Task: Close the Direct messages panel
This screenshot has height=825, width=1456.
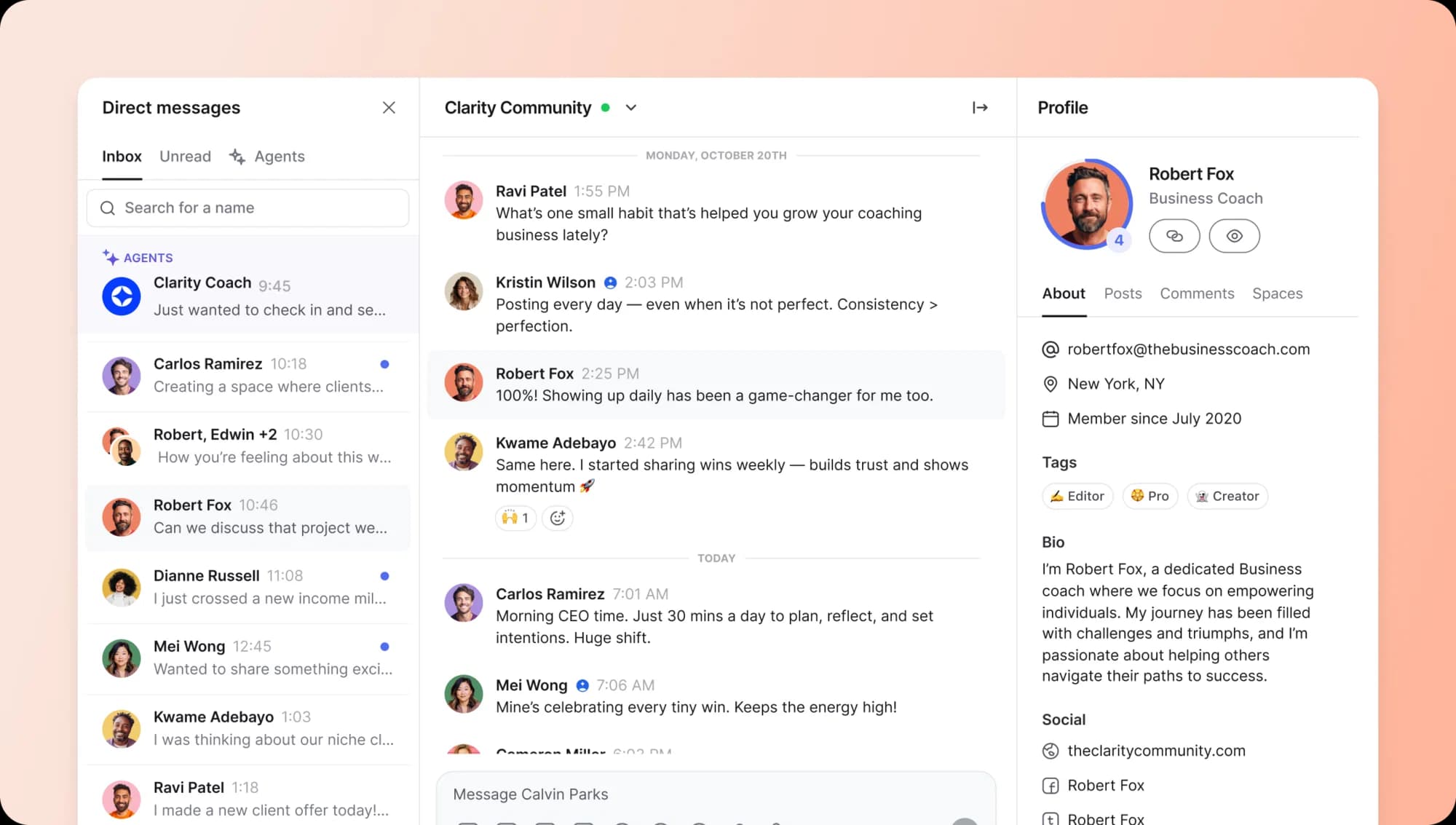Action: 389,108
